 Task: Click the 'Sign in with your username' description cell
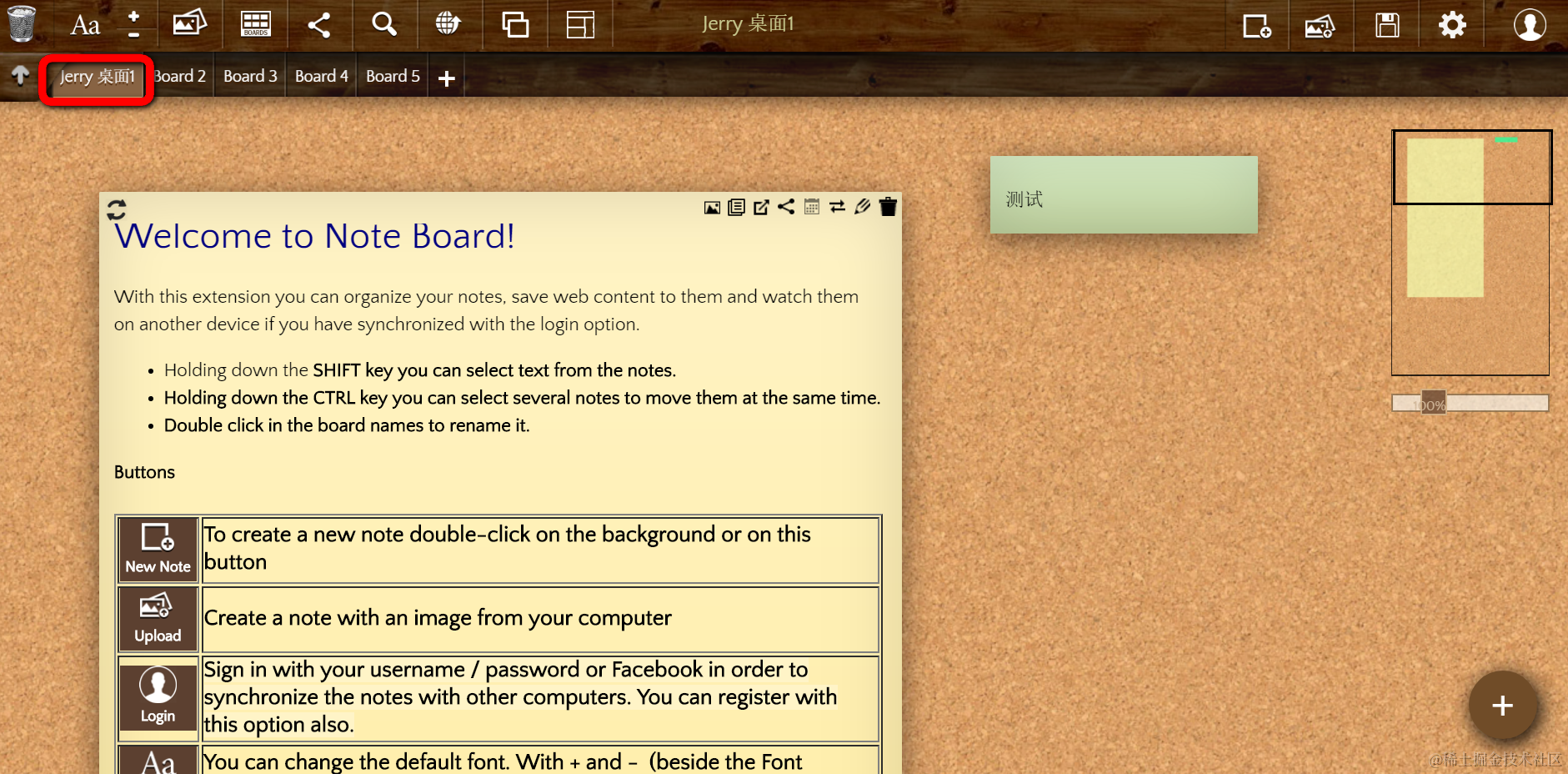[x=541, y=697]
